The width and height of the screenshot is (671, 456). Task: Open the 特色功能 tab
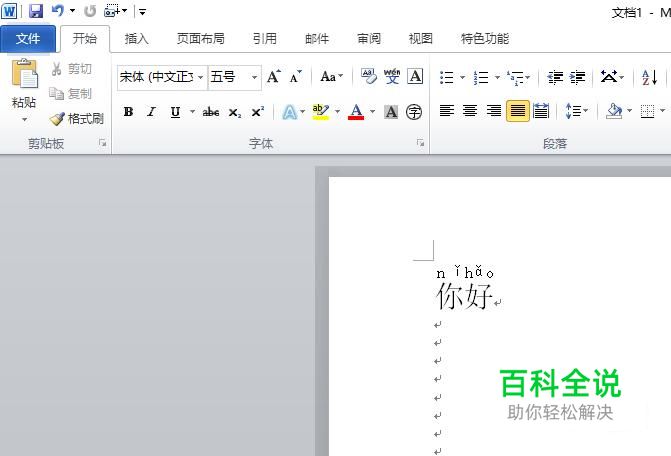(484, 39)
